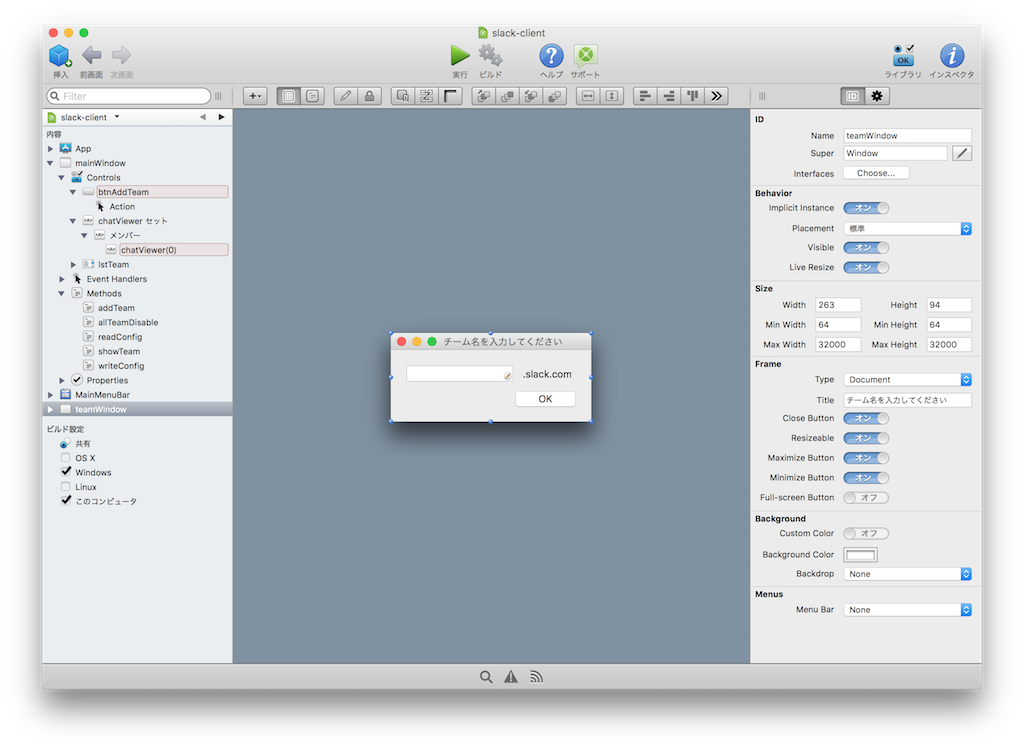This screenshot has height=750, width=1024.
Task: Click the align right edges icon
Action: click(669, 96)
